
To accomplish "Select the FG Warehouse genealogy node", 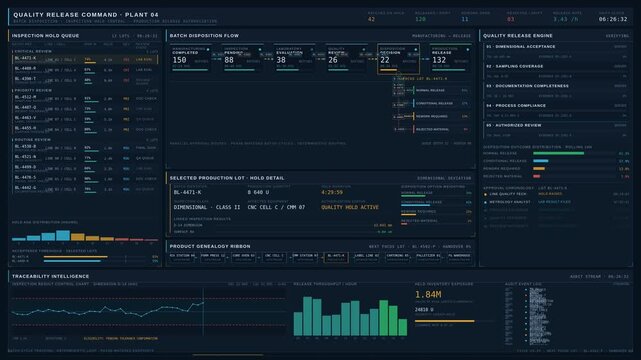I will (459, 257).
